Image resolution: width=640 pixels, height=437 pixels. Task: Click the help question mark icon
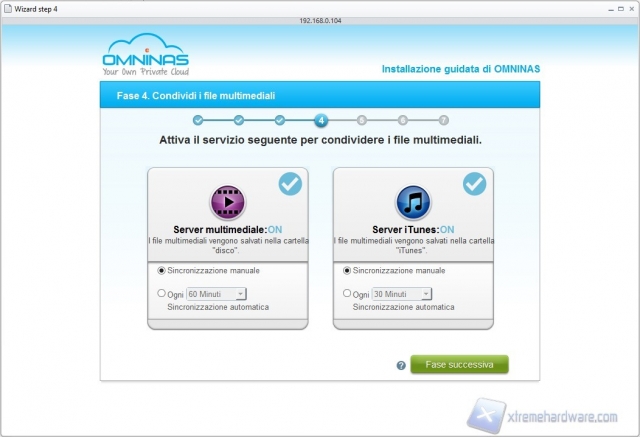(401, 365)
